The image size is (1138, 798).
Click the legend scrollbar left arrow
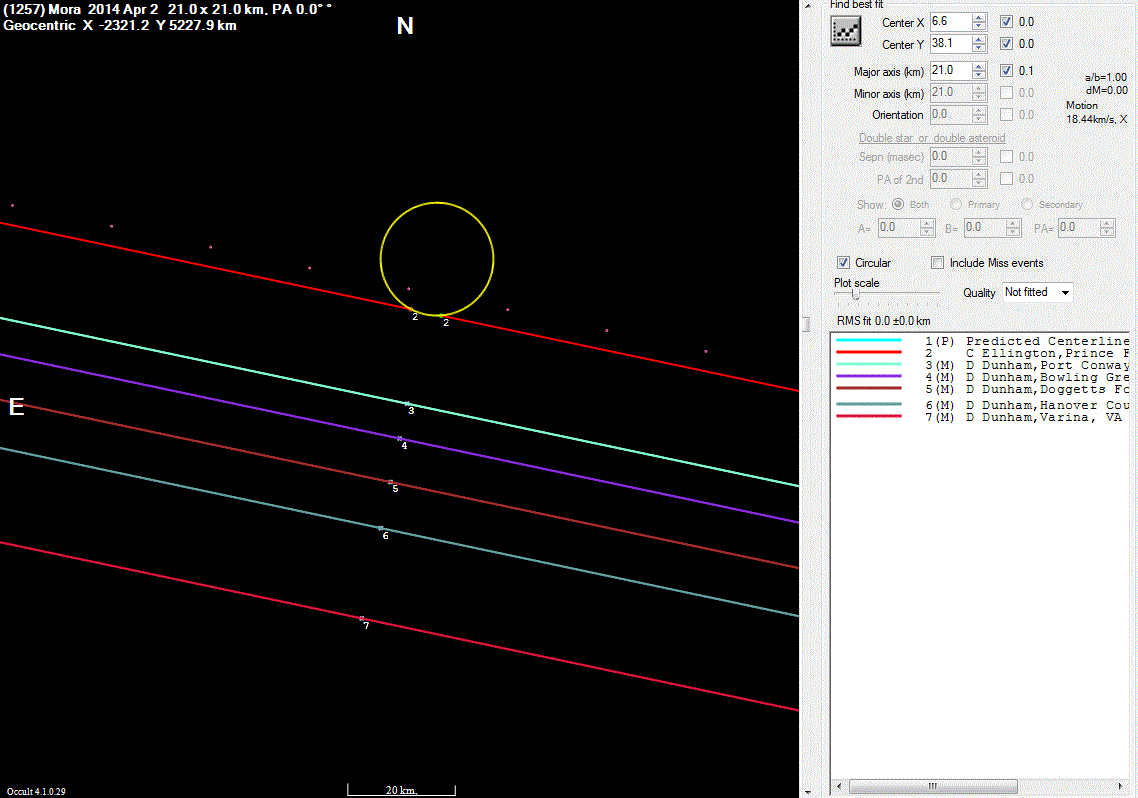coord(840,786)
